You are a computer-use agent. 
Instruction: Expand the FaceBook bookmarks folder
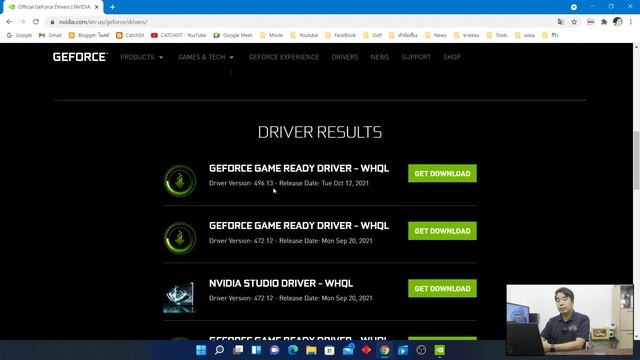[341, 36]
